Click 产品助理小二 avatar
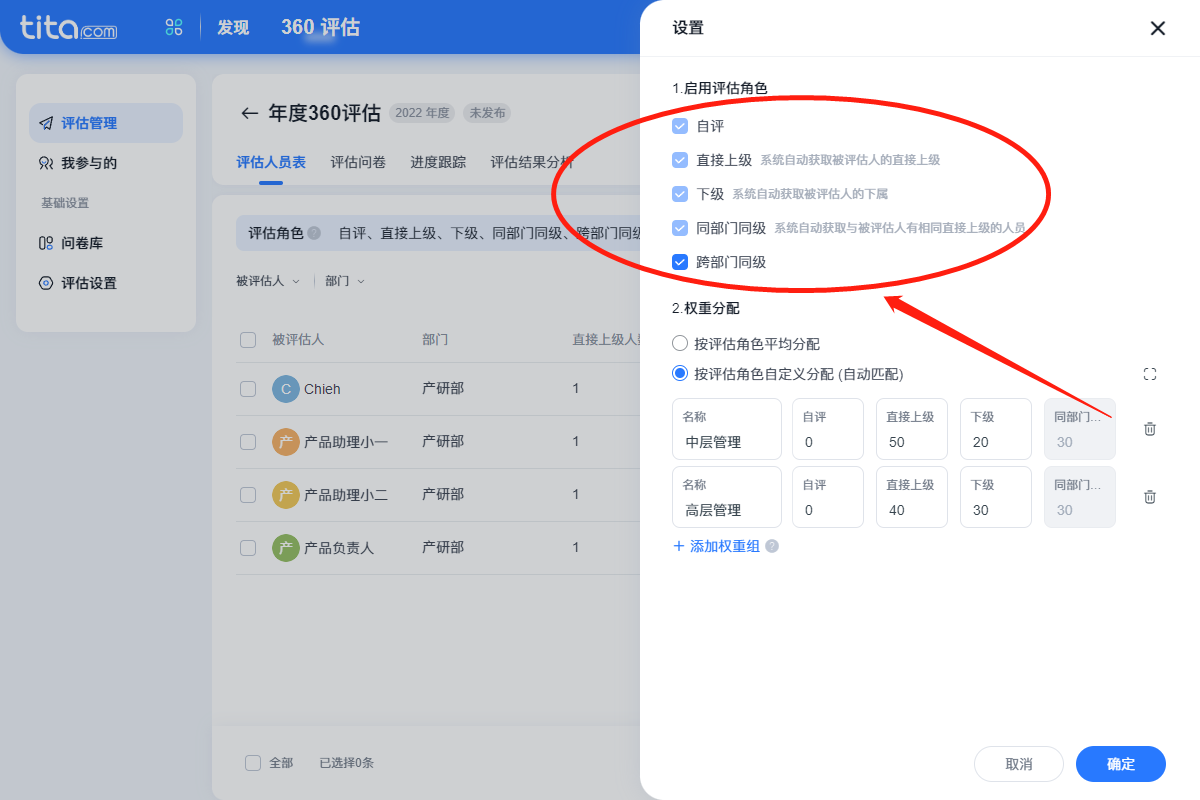 point(286,494)
